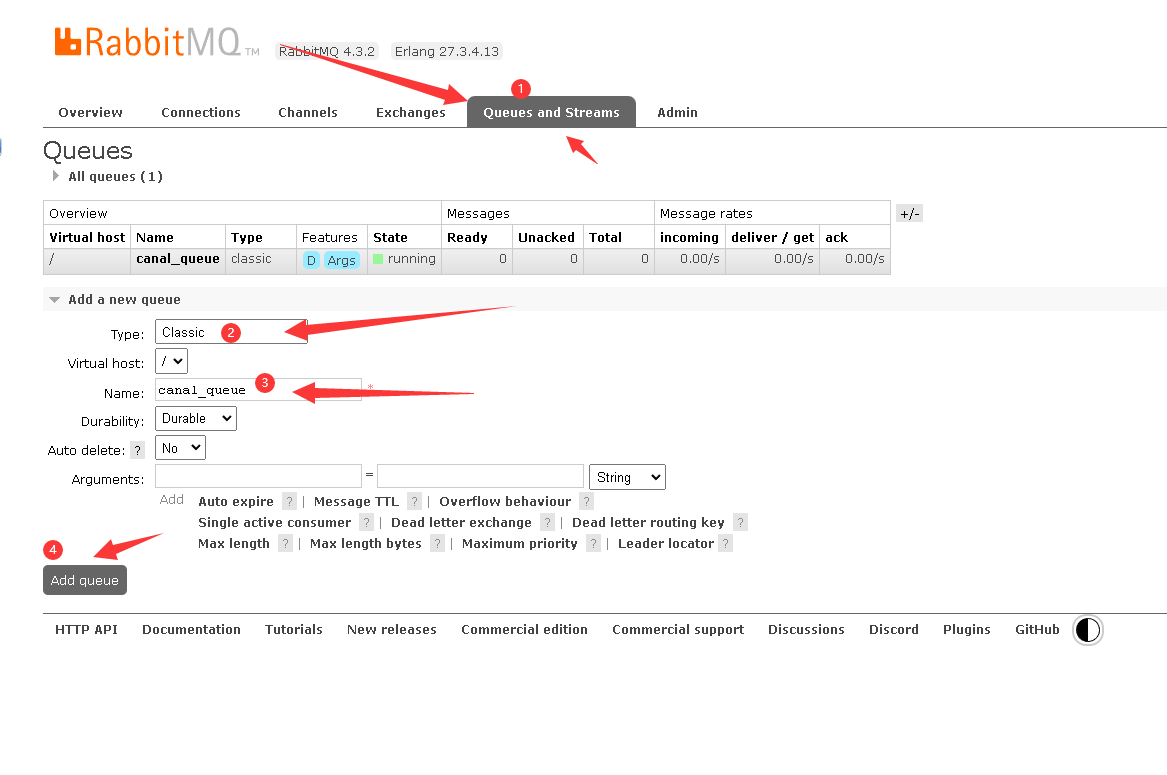
Task: Open help icon next to Single active consumer
Action: [x=366, y=523]
